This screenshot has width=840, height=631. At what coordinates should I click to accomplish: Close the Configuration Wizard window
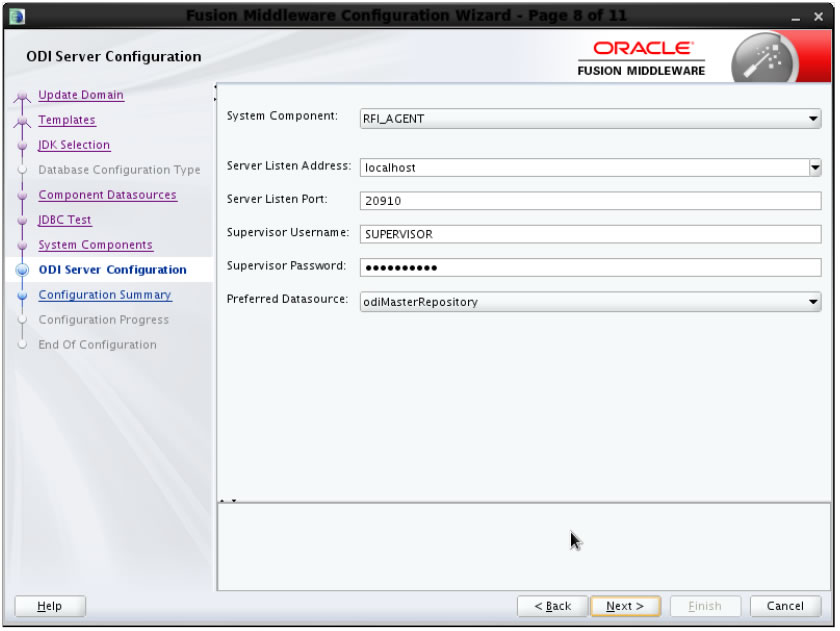coord(818,17)
